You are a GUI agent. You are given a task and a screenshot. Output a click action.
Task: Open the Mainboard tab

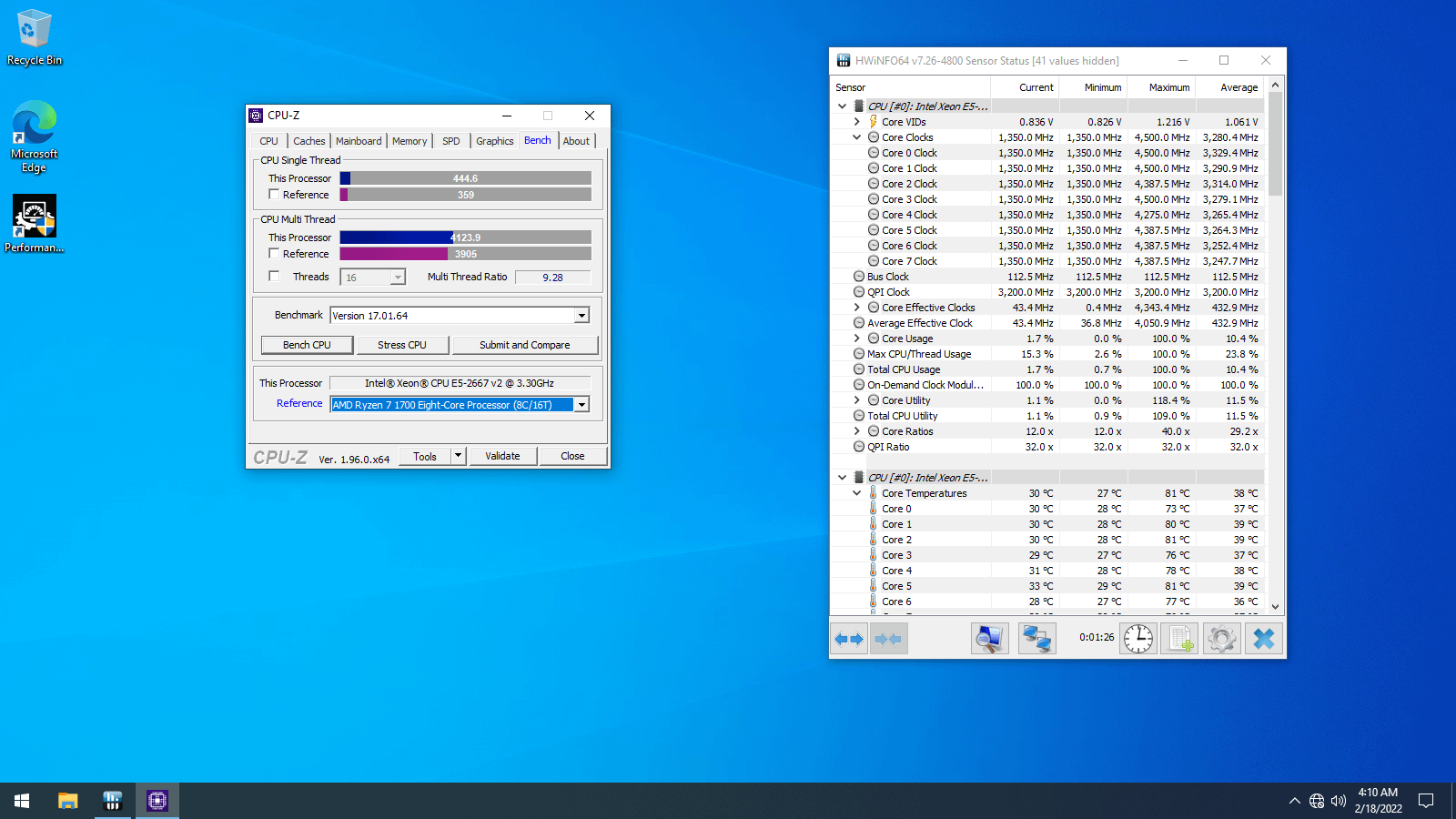tap(359, 141)
